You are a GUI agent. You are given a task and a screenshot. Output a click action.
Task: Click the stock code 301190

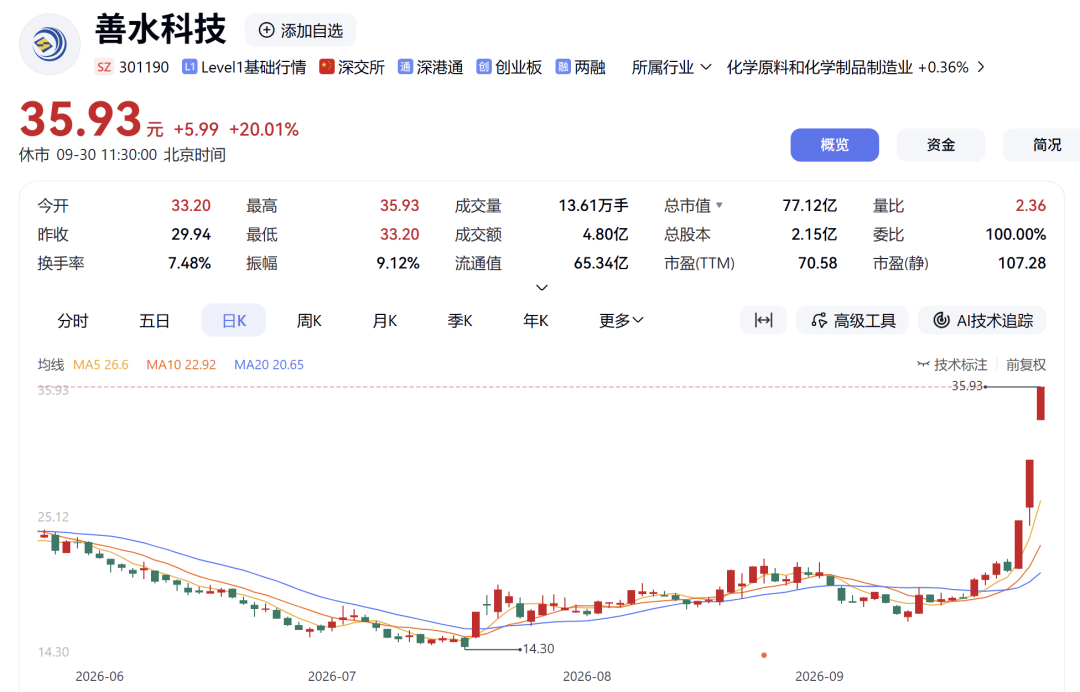click(x=144, y=67)
